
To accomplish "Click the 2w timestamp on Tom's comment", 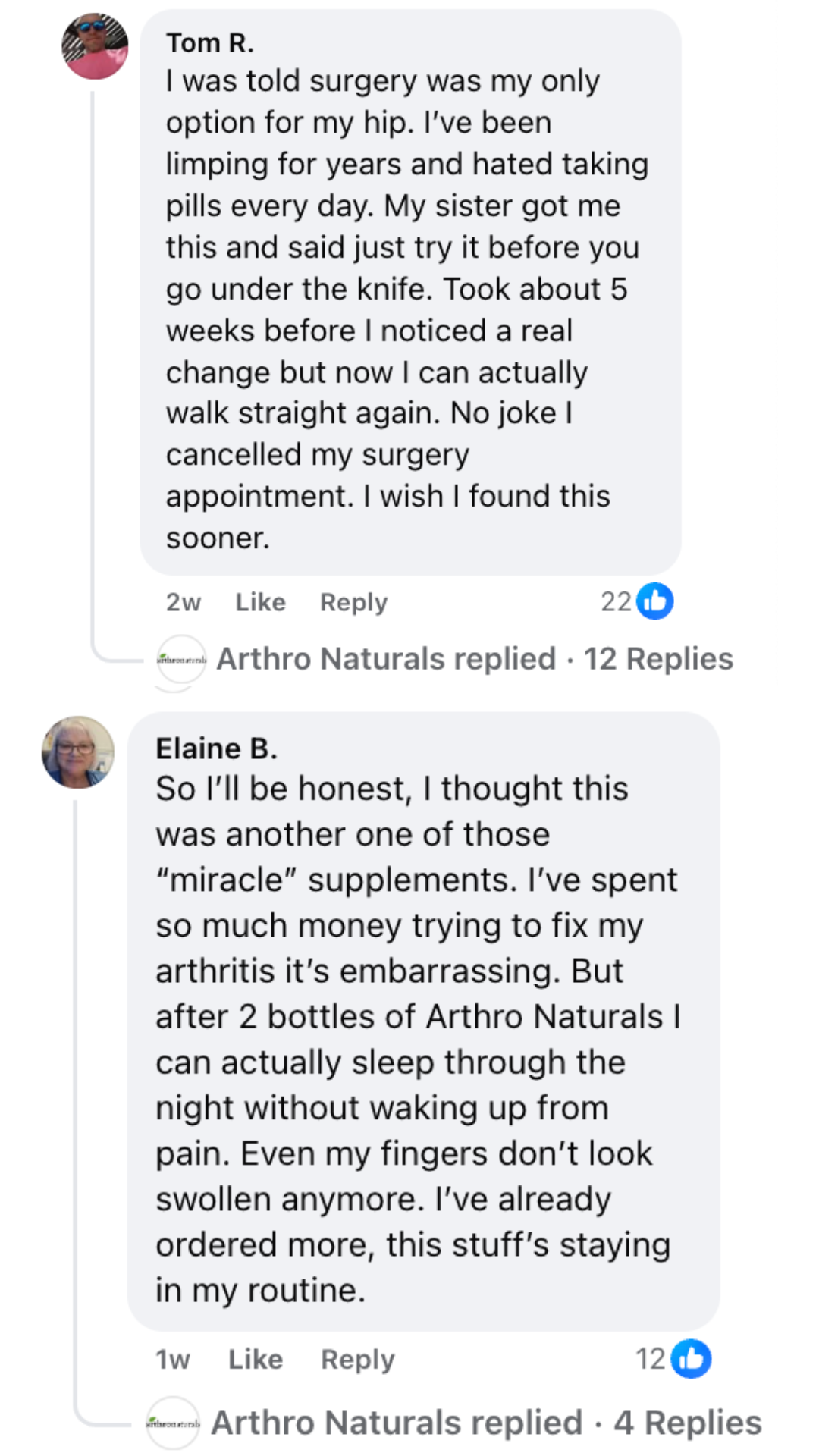I will [x=184, y=602].
